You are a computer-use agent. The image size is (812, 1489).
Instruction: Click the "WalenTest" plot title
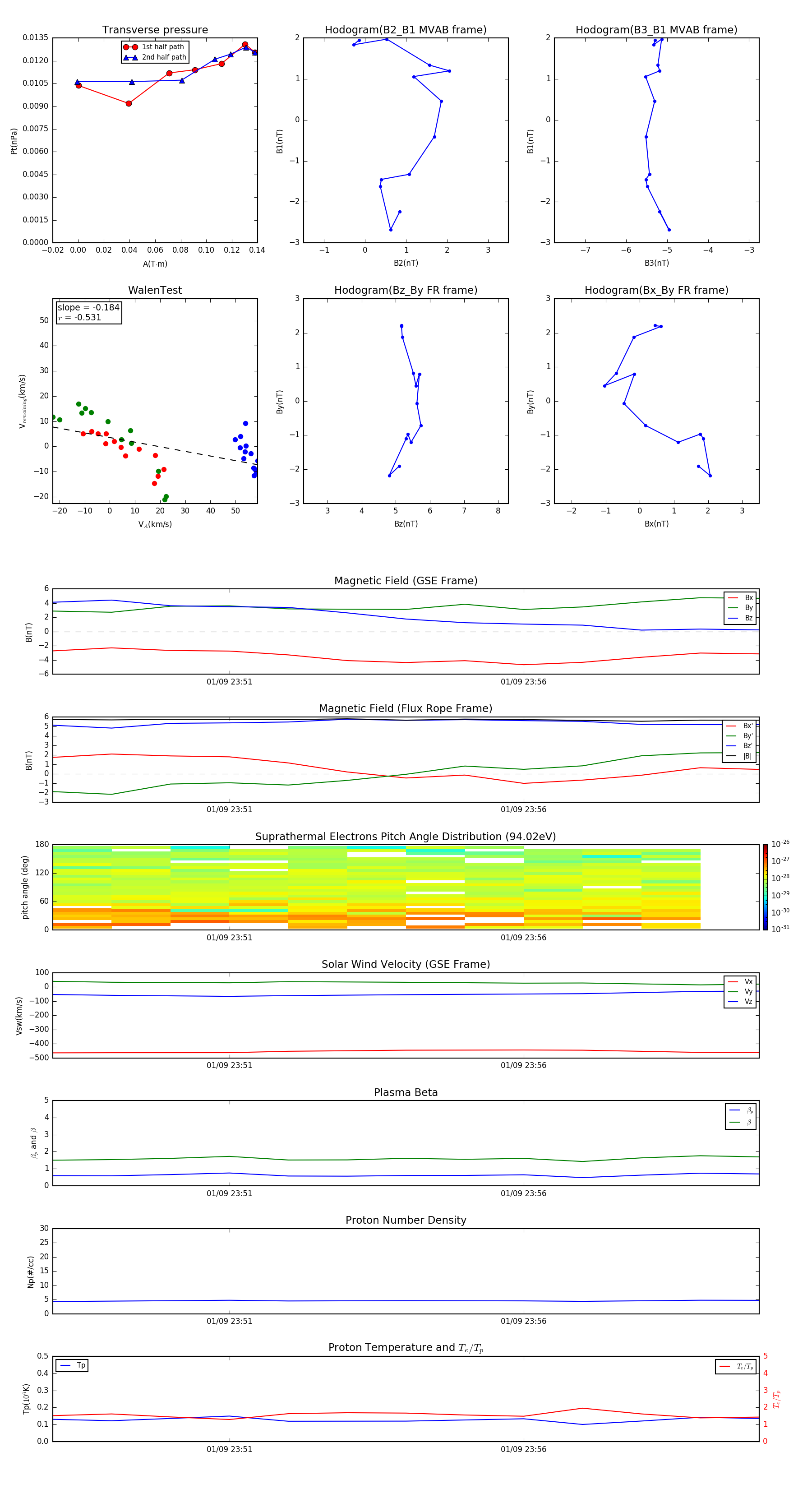click(x=155, y=290)
